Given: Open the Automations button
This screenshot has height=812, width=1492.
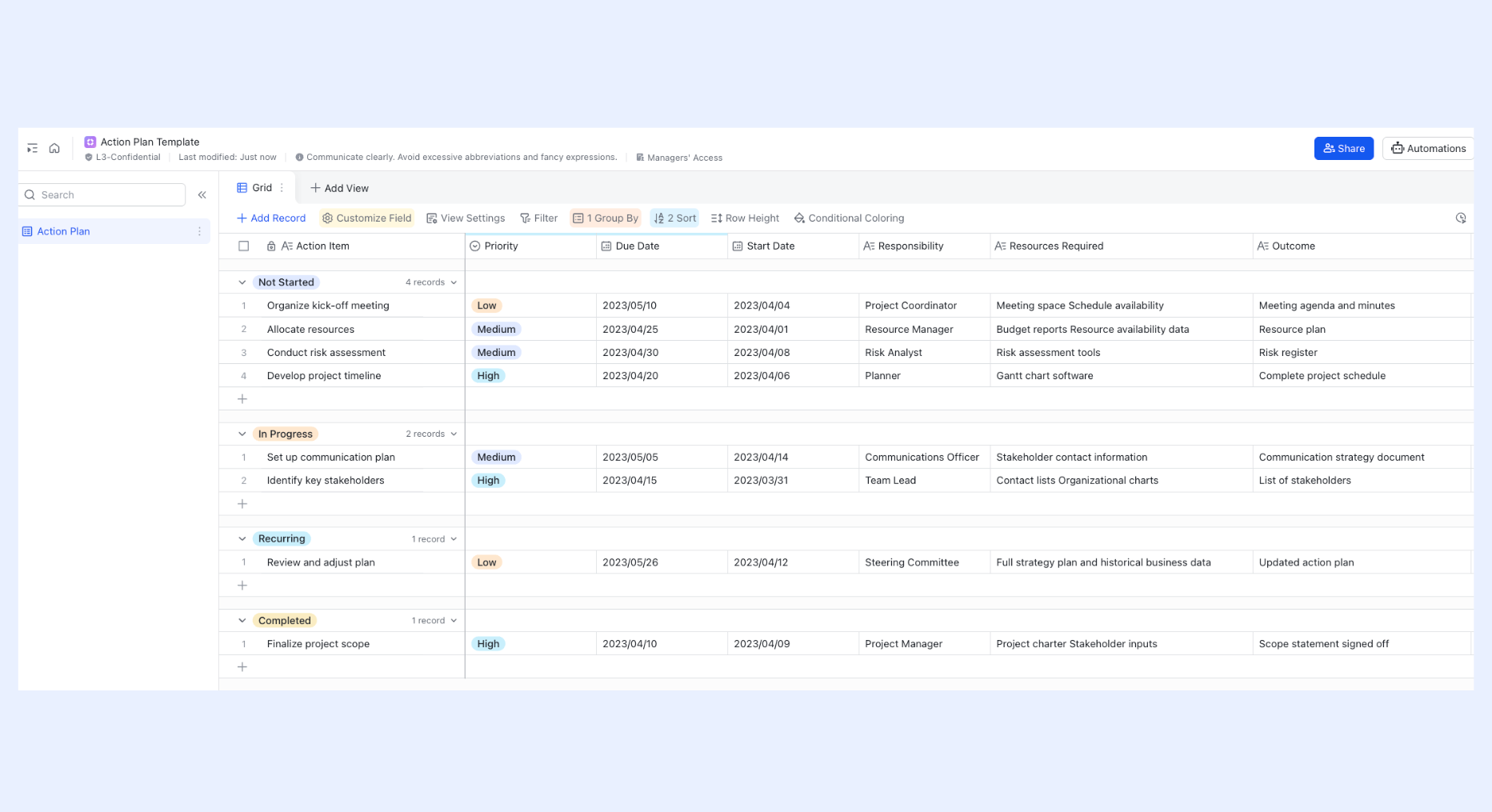Looking at the screenshot, I should [x=1429, y=148].
